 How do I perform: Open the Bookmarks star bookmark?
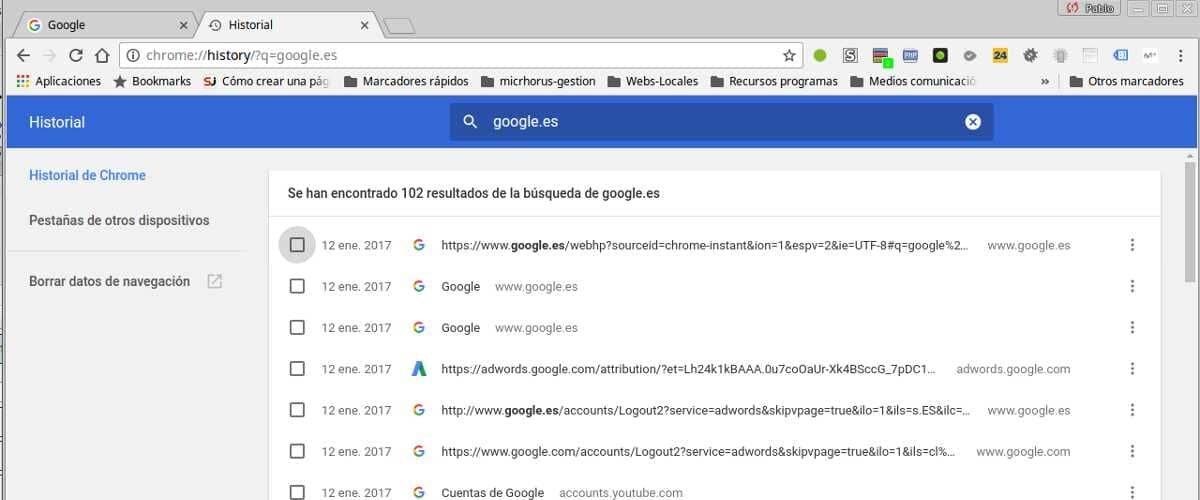coord(152,81)
